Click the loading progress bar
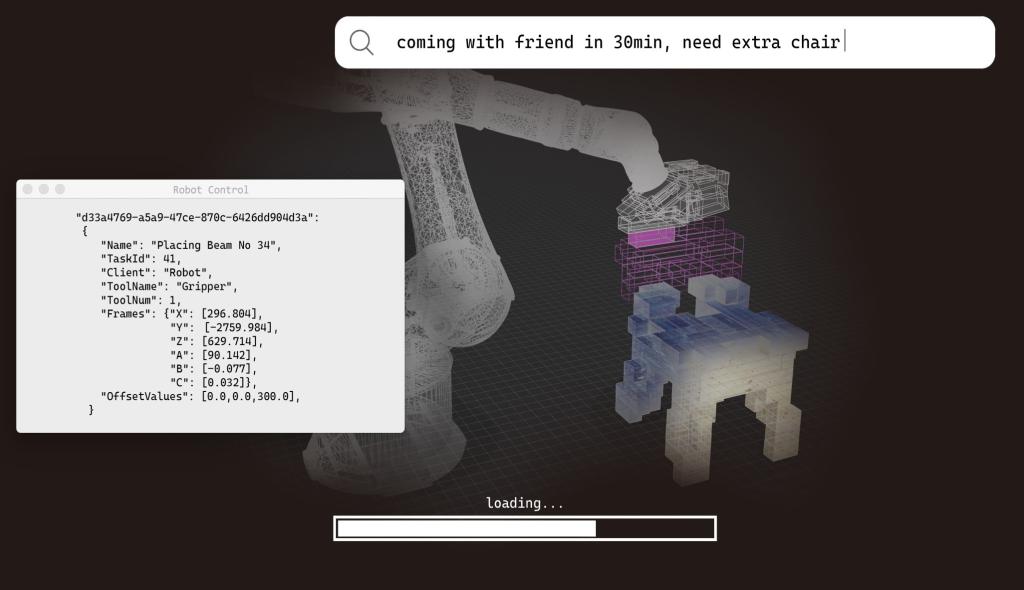1024x590 pixels. 524,528
